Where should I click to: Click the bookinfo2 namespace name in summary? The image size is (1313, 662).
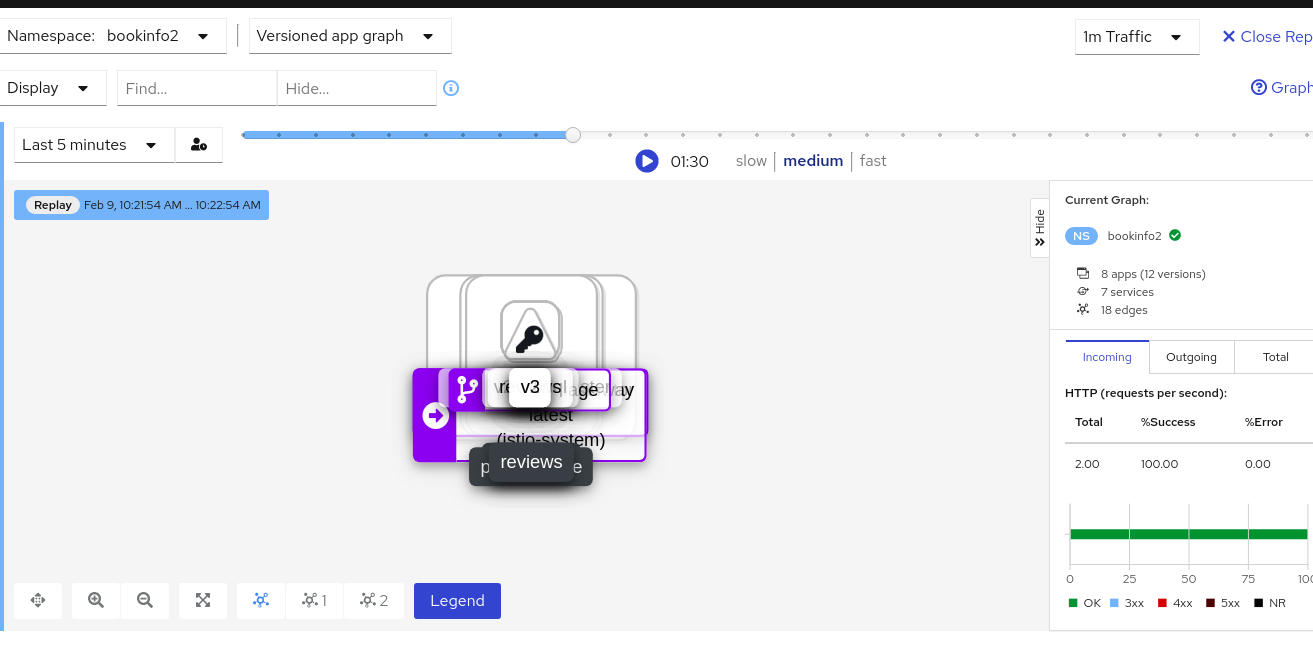1135,236
